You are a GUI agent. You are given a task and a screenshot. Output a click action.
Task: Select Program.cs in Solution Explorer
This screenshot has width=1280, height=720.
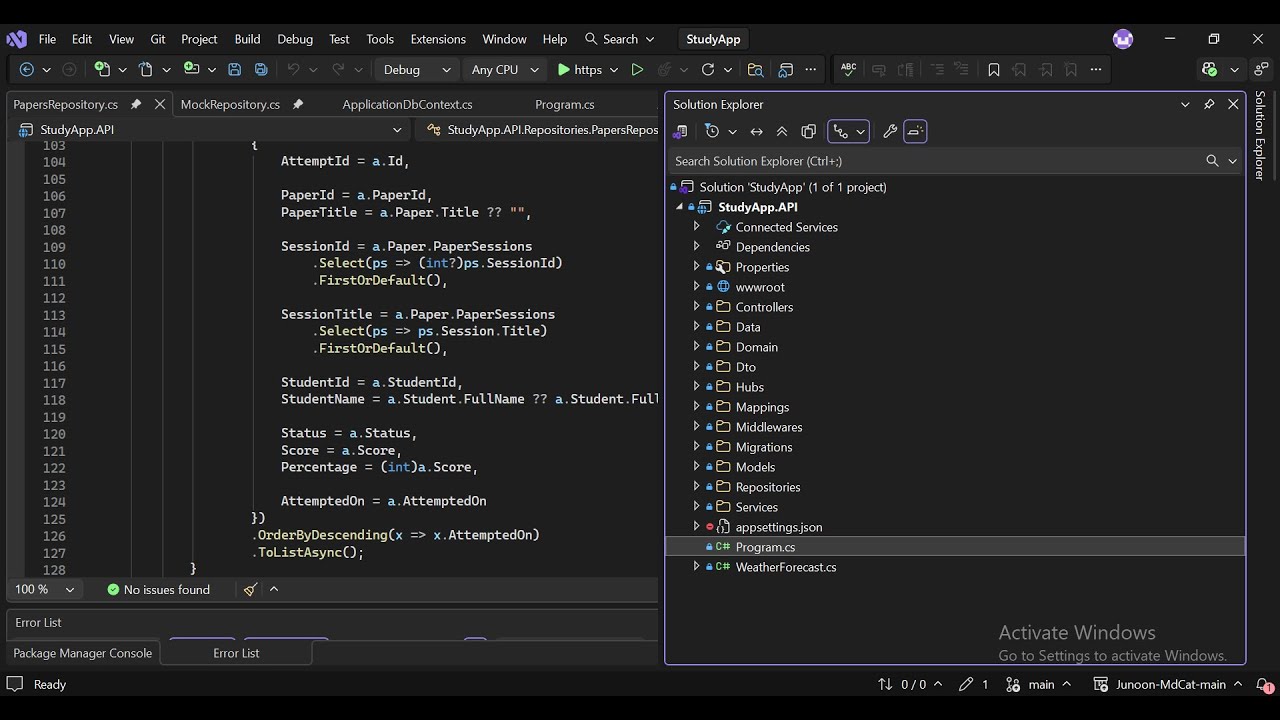(x=765, y=547)
